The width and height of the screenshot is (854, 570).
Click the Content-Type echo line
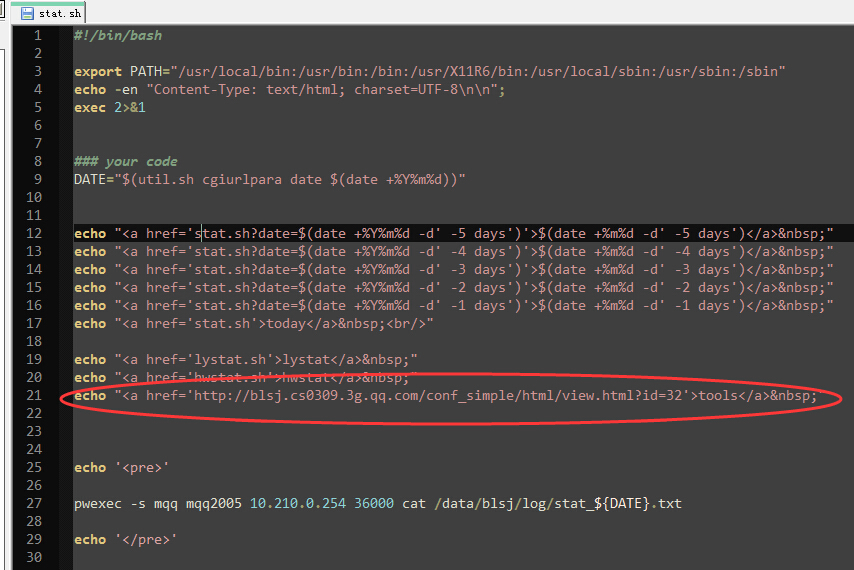pyautogui.click(x=290, y=89)
